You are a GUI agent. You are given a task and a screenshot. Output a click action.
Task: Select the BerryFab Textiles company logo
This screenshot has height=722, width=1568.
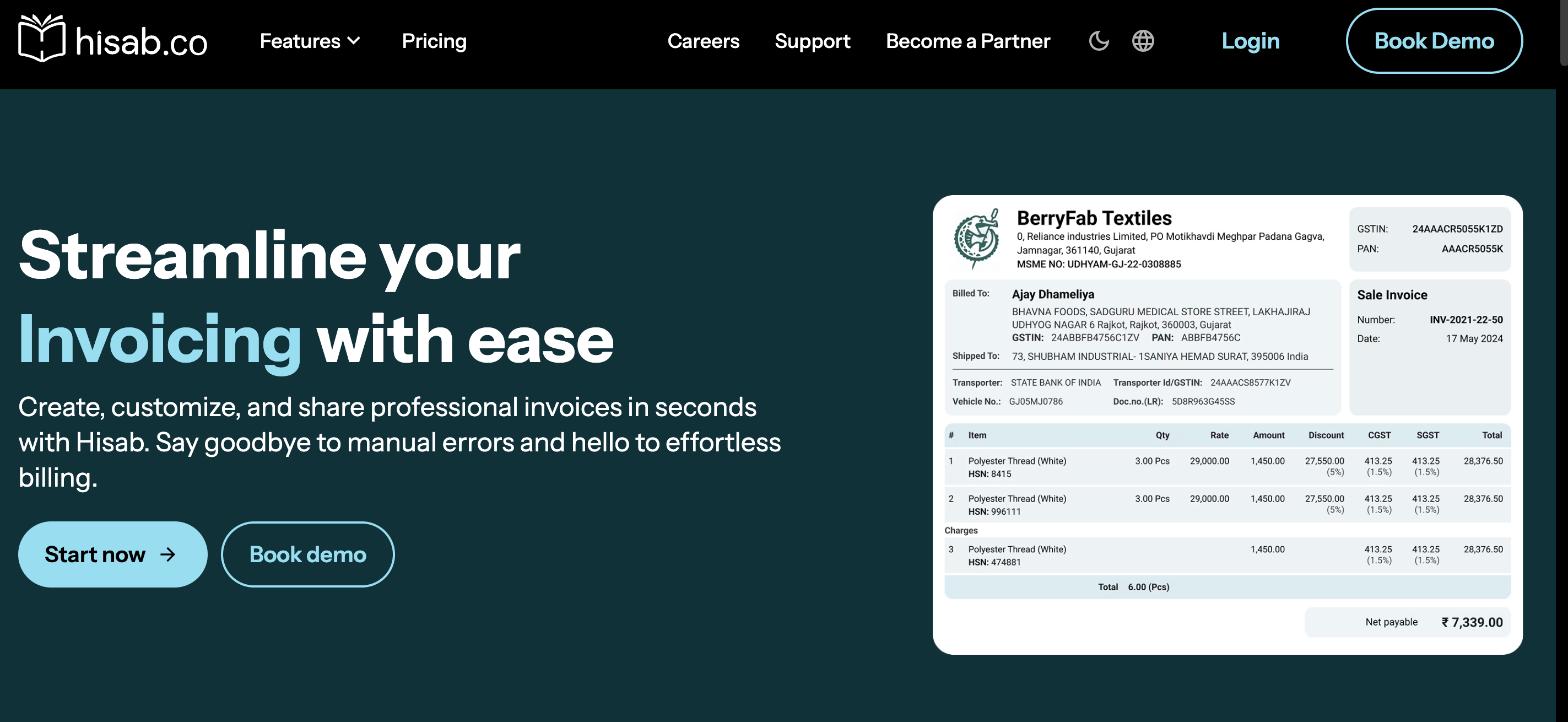976,238
